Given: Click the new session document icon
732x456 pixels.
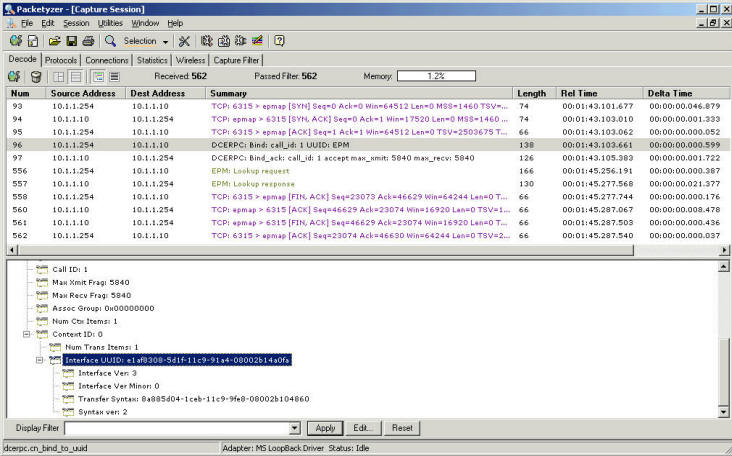Looking at the screenshot, I should coord(33,41).
